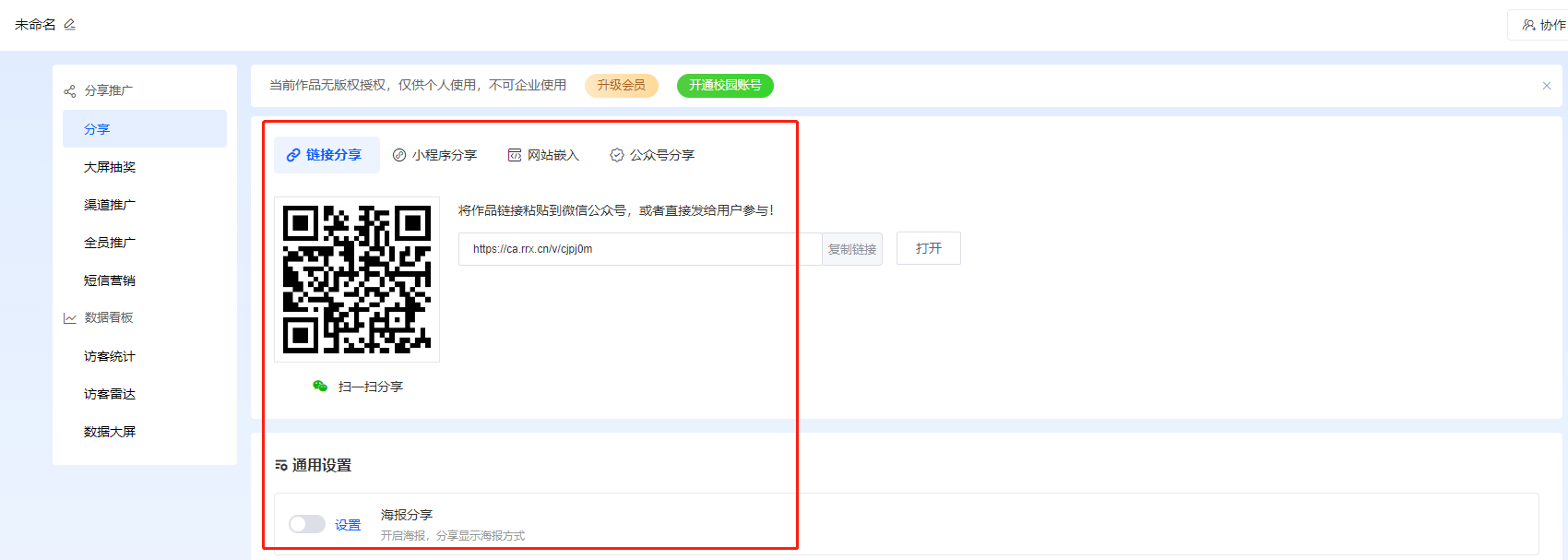Click the 网站嵌入 embed code icon
1568x560 pixels.
click(x=515, y=155)
